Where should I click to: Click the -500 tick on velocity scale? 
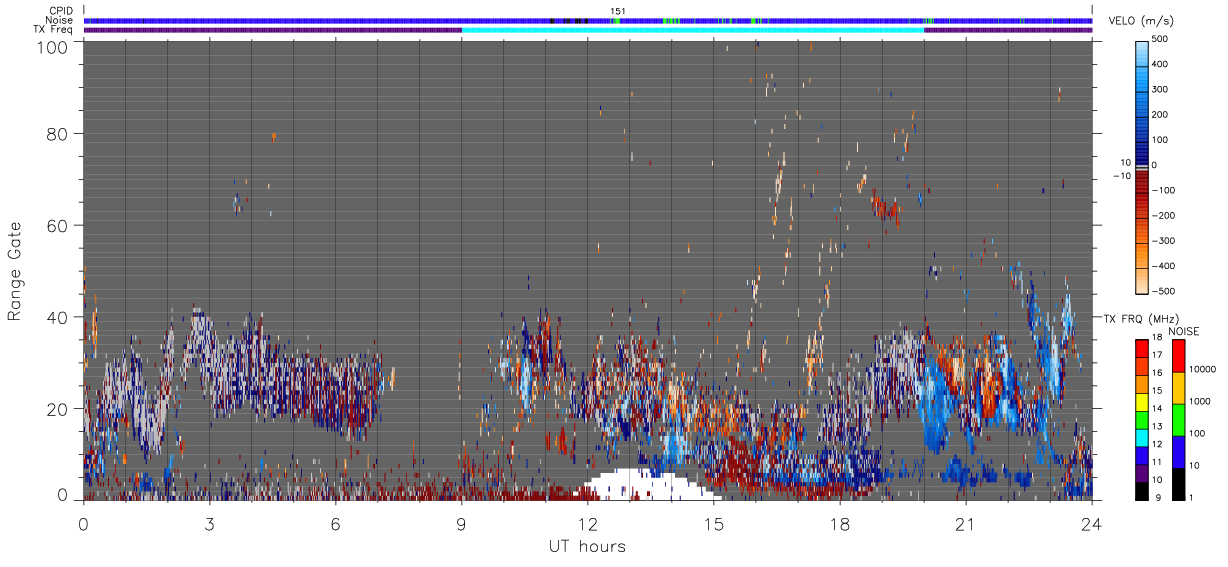pyautogui.click(x=1163, y=292)
